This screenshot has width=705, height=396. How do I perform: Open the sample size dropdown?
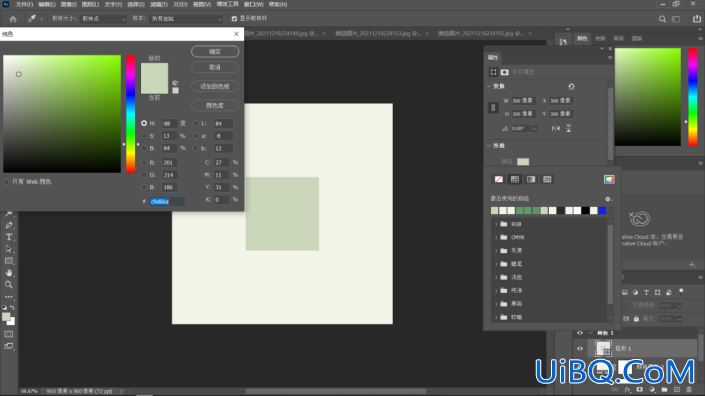(x=103, y=19)
